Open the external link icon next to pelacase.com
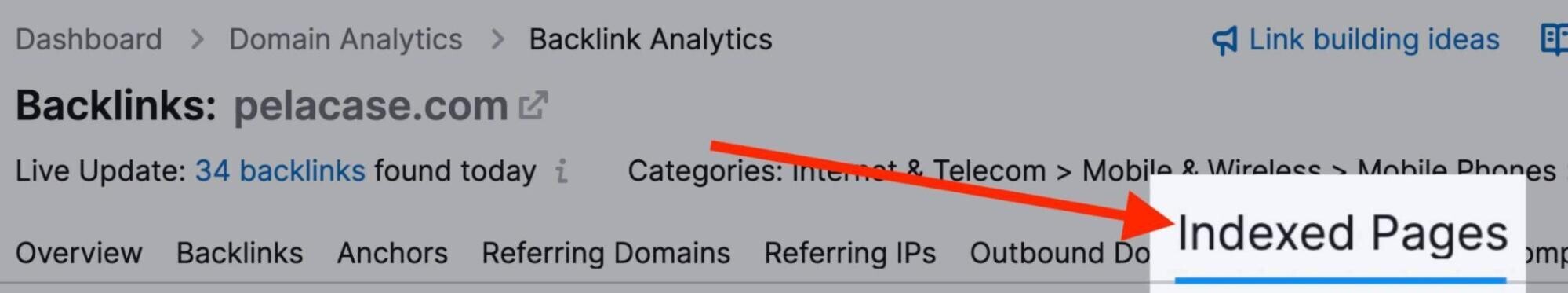The image size is (1568, 293). [533, 105]
